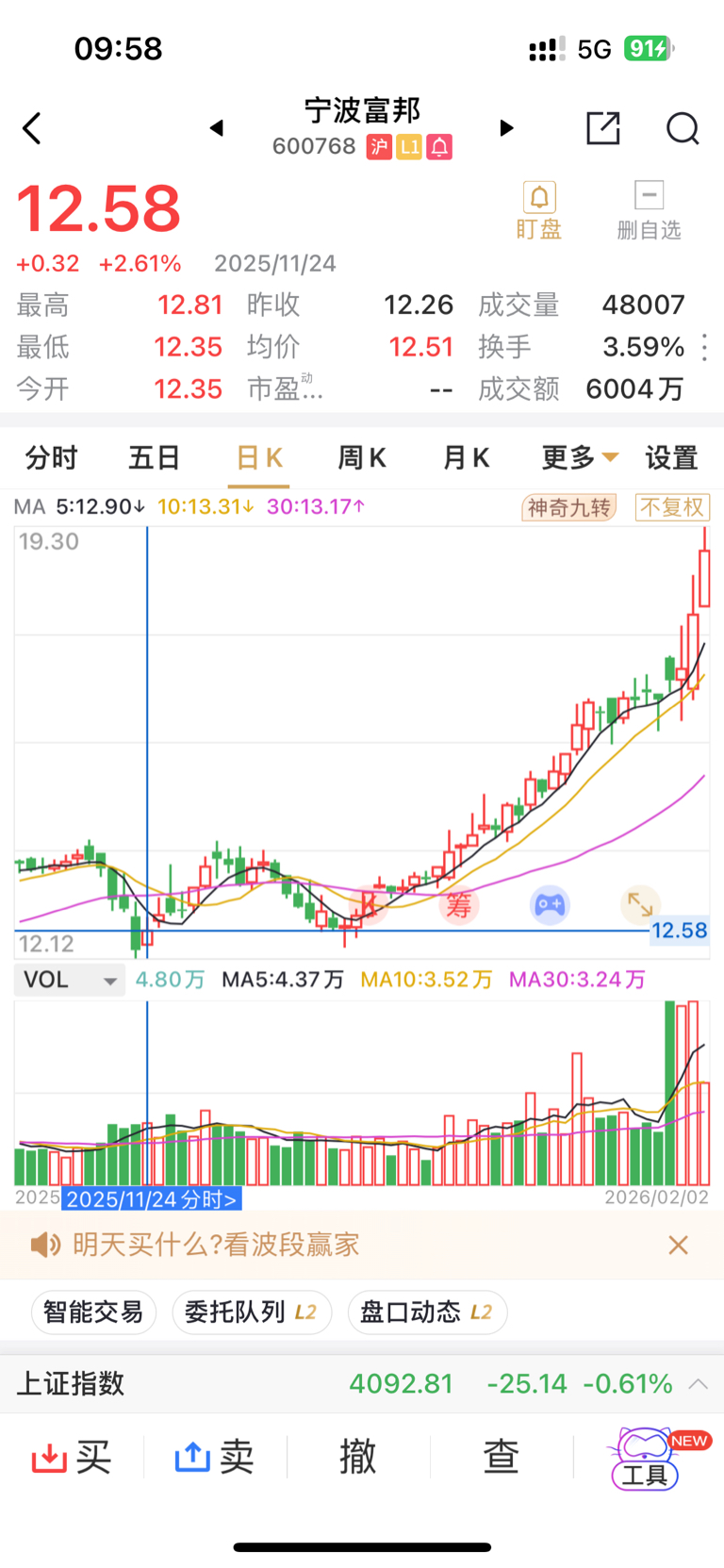The height and width of the screenshot is (1568, 724).
Task: Switch to 月K tab
Action: pyautogui.click(x=466, y=458)
